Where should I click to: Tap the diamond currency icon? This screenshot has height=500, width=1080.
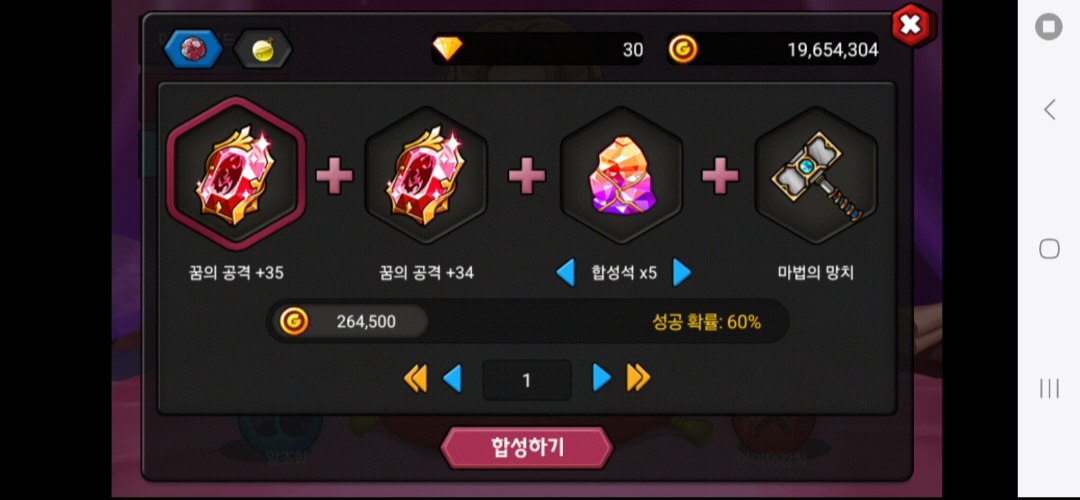click(x=448, y=49)
